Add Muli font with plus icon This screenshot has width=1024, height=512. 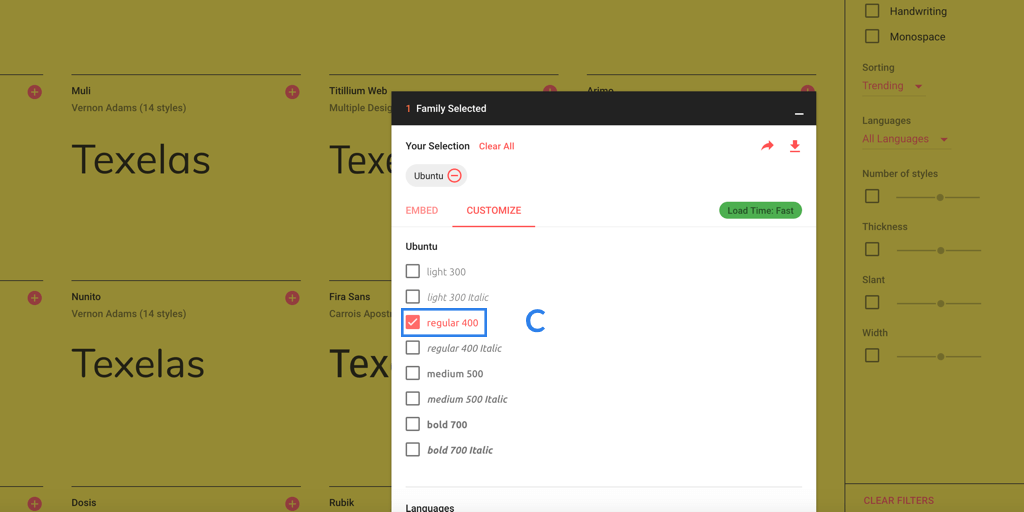tap(292, 92)
